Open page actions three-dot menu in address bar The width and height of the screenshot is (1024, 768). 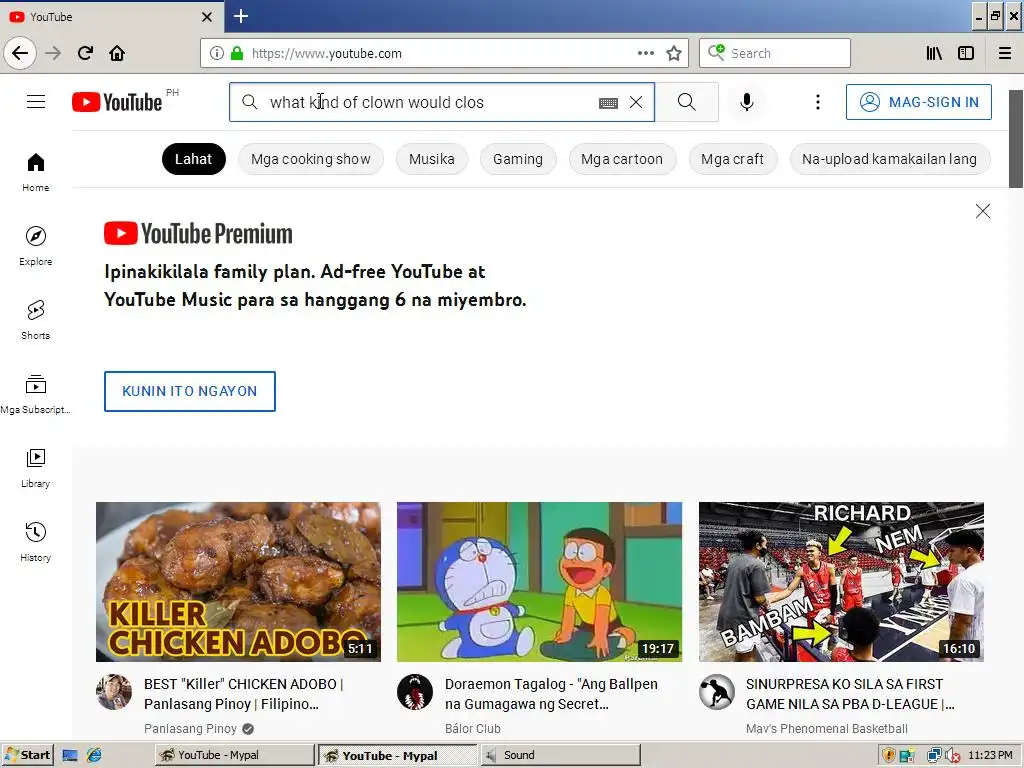[x=645, y=53]
